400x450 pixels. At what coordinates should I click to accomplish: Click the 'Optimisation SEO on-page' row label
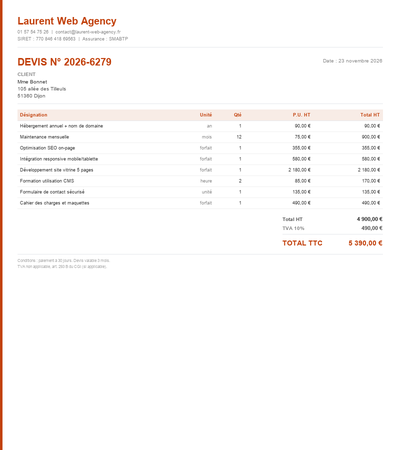click(x=47, y=148)
